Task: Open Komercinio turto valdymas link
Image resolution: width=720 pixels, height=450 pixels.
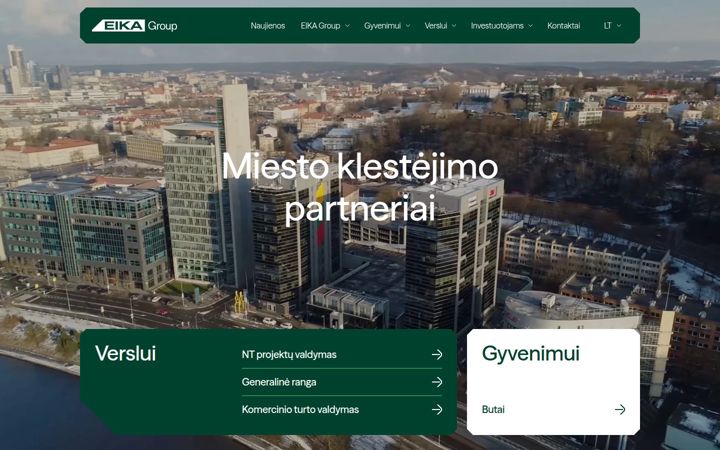Action: click(x=300, y=410)
